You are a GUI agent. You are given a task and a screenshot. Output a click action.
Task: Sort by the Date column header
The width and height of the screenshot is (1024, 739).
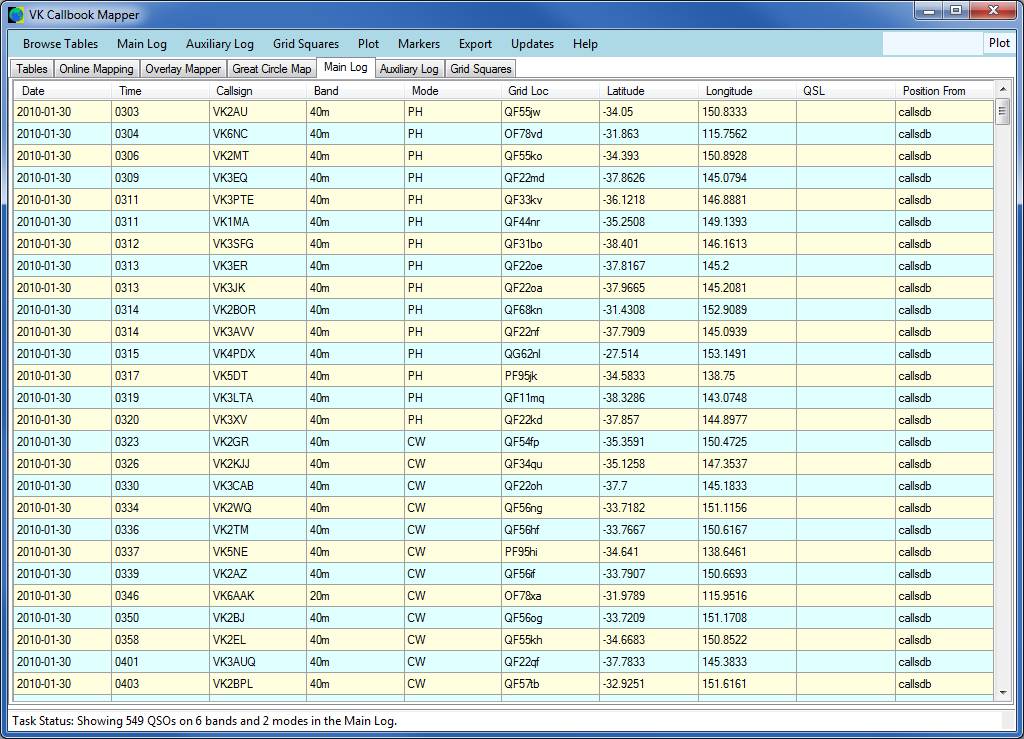[63, 91]
